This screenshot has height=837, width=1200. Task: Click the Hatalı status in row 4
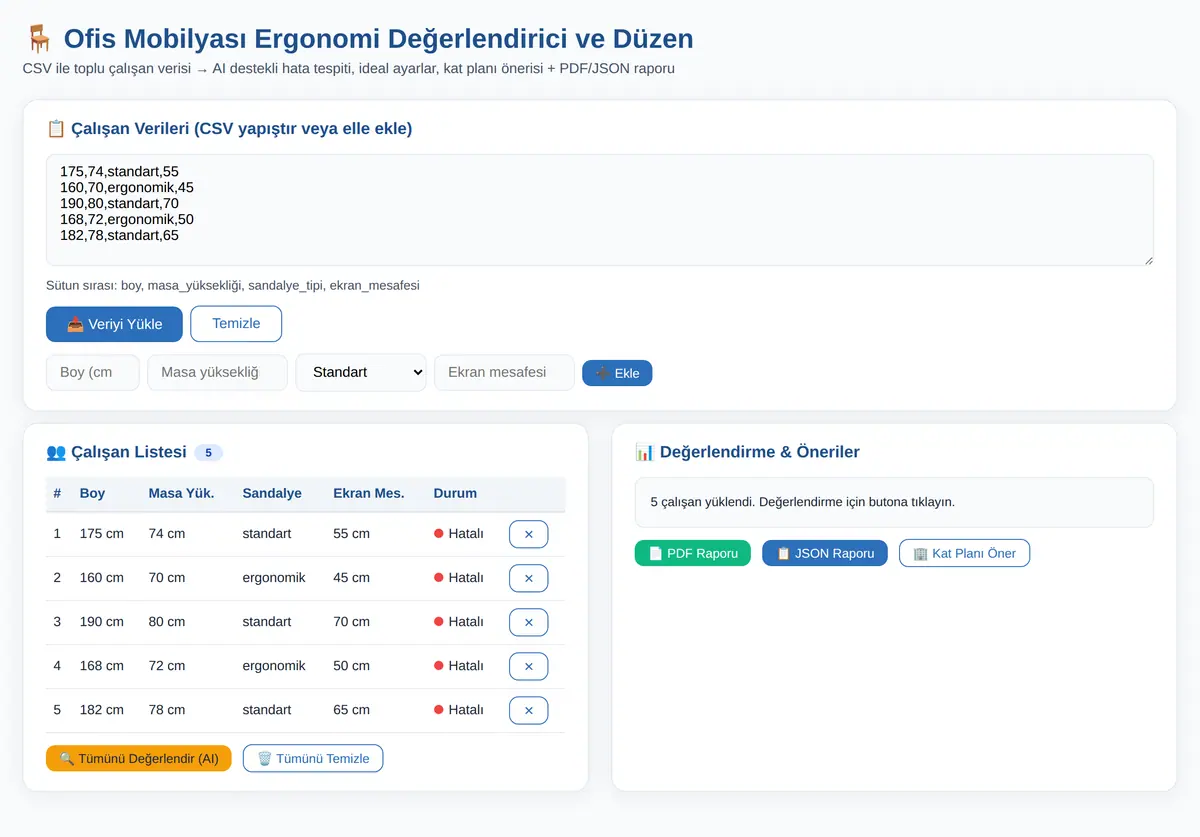[x=459, y=666]
